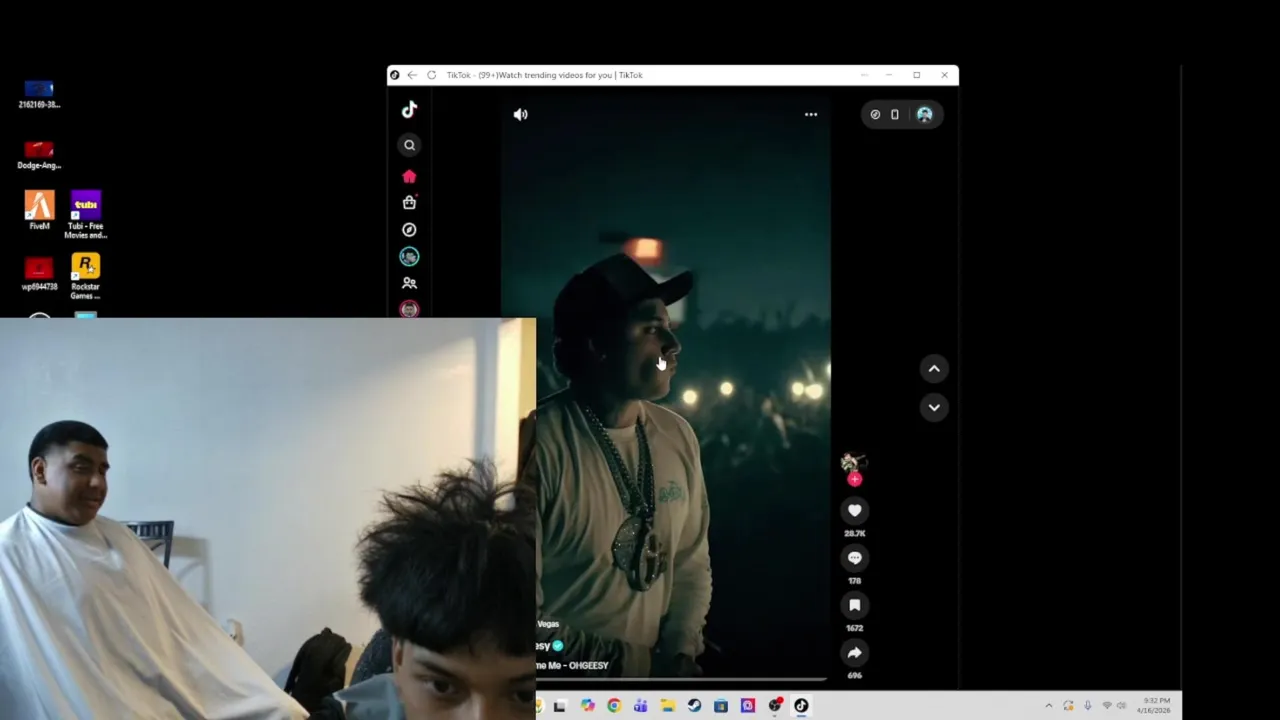Screen dimensions: 1280x720
Task: Open the volume icon in the system tray
Action: 1121,706
